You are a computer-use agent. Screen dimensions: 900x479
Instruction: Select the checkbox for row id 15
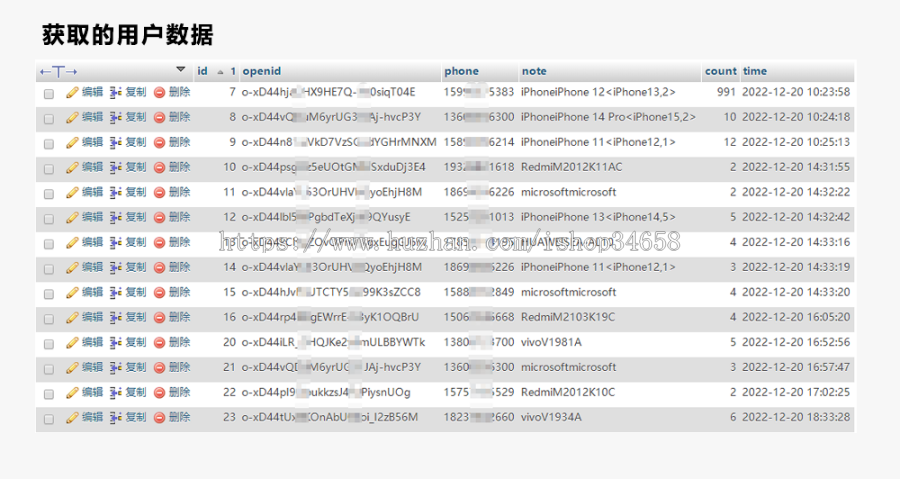click(x=49, y=294)
